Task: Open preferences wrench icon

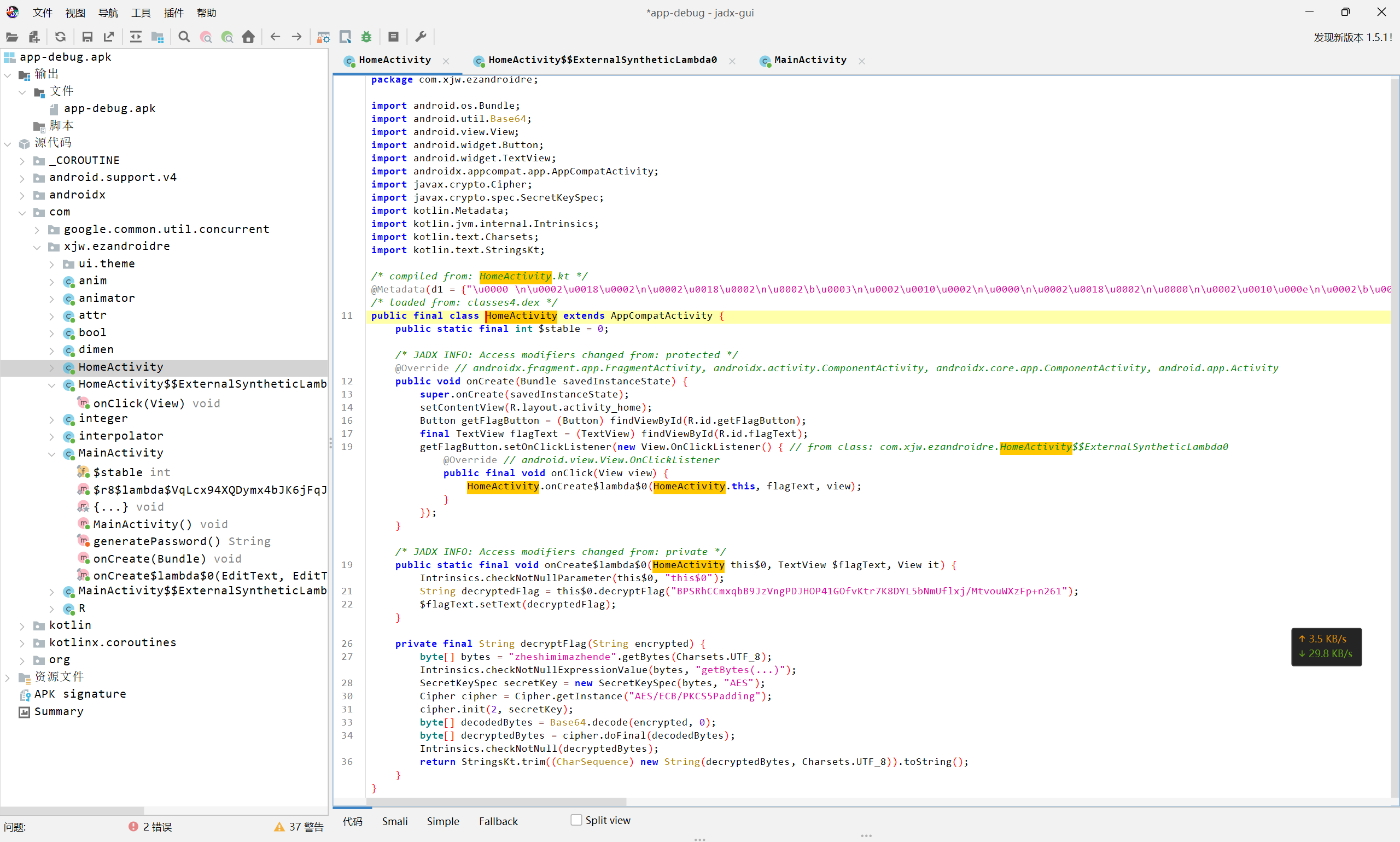Action: coord(421,37)
